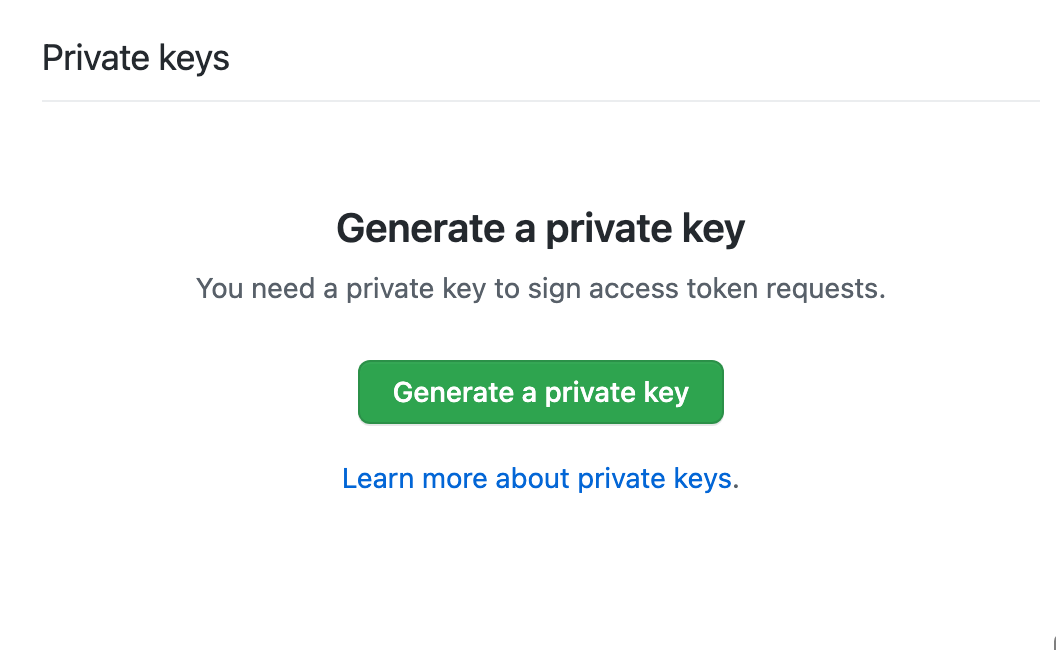The image size is (1056, 650).
Task: Click the word 'sign' in the description
Action: click(557, 289)
